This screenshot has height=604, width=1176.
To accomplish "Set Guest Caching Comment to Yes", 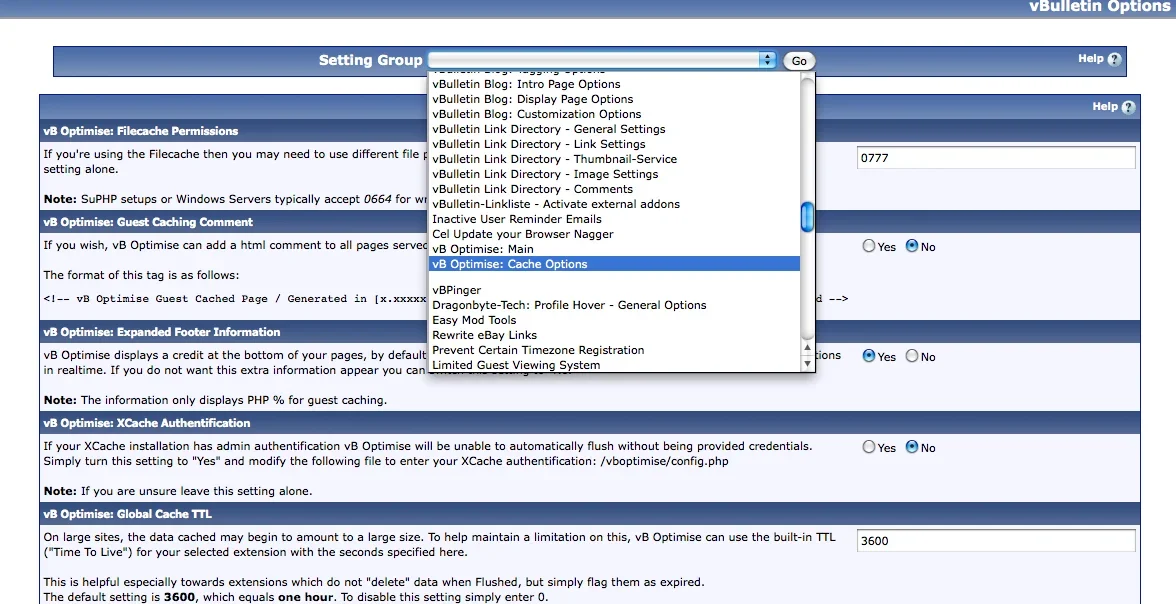I will click(868, 246).
